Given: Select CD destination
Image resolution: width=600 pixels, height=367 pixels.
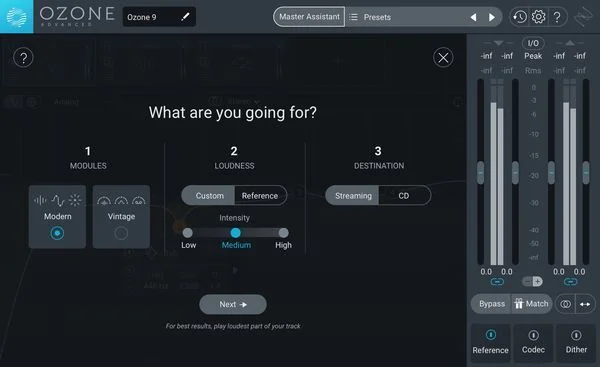Looking at the screenshot, I should [x=404, y=196].
